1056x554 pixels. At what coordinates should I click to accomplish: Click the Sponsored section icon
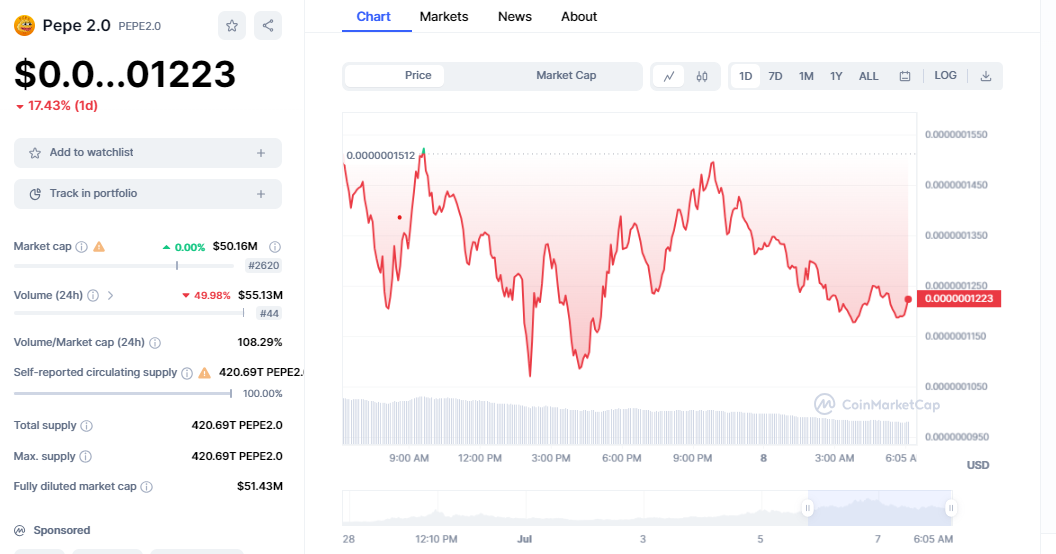click(20, 530)
